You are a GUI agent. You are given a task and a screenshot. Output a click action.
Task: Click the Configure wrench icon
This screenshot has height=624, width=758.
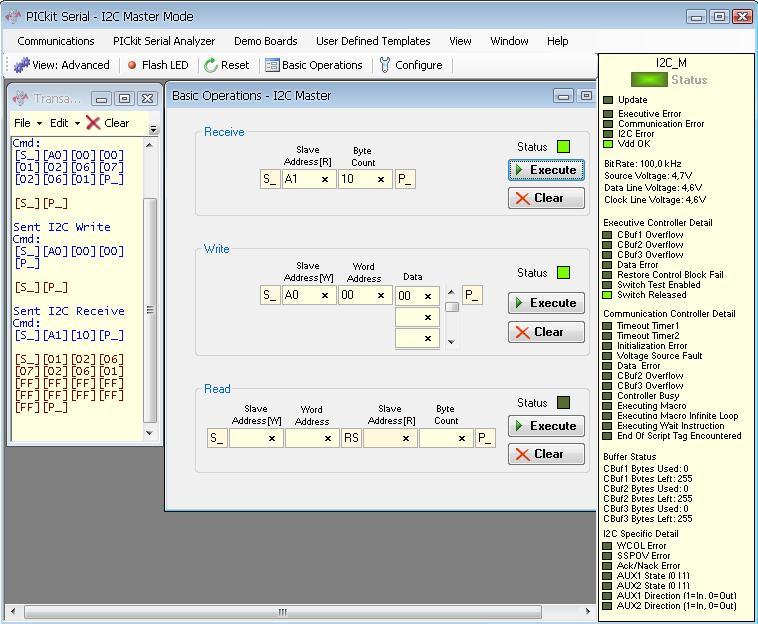click(x=385, y=65)
